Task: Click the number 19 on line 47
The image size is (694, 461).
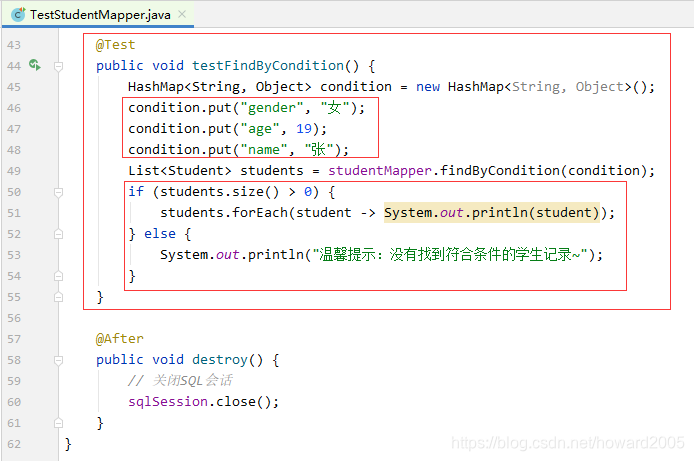Action: point(304,128)
